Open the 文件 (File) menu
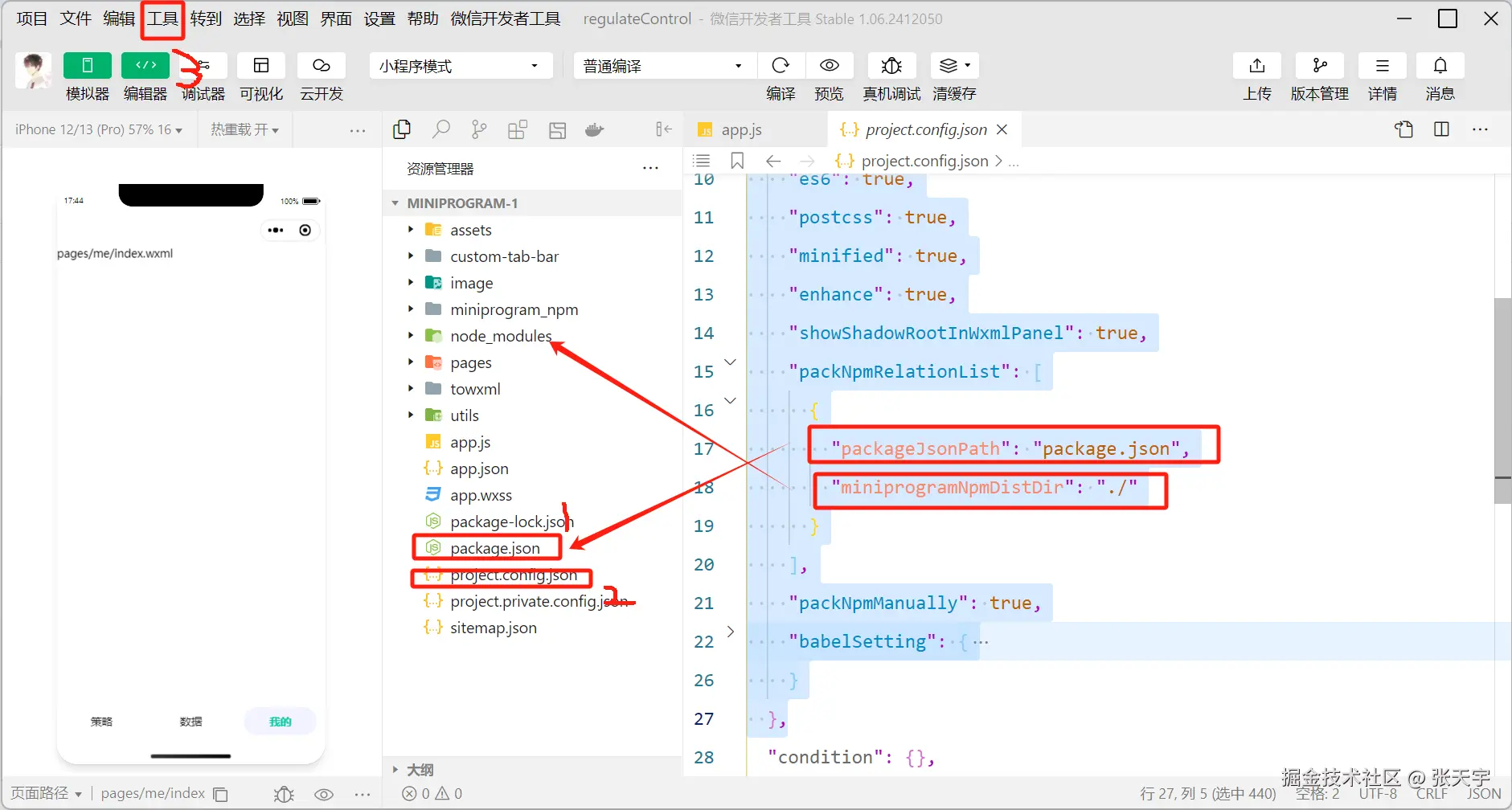1512x810 pixels. point(76,18)
